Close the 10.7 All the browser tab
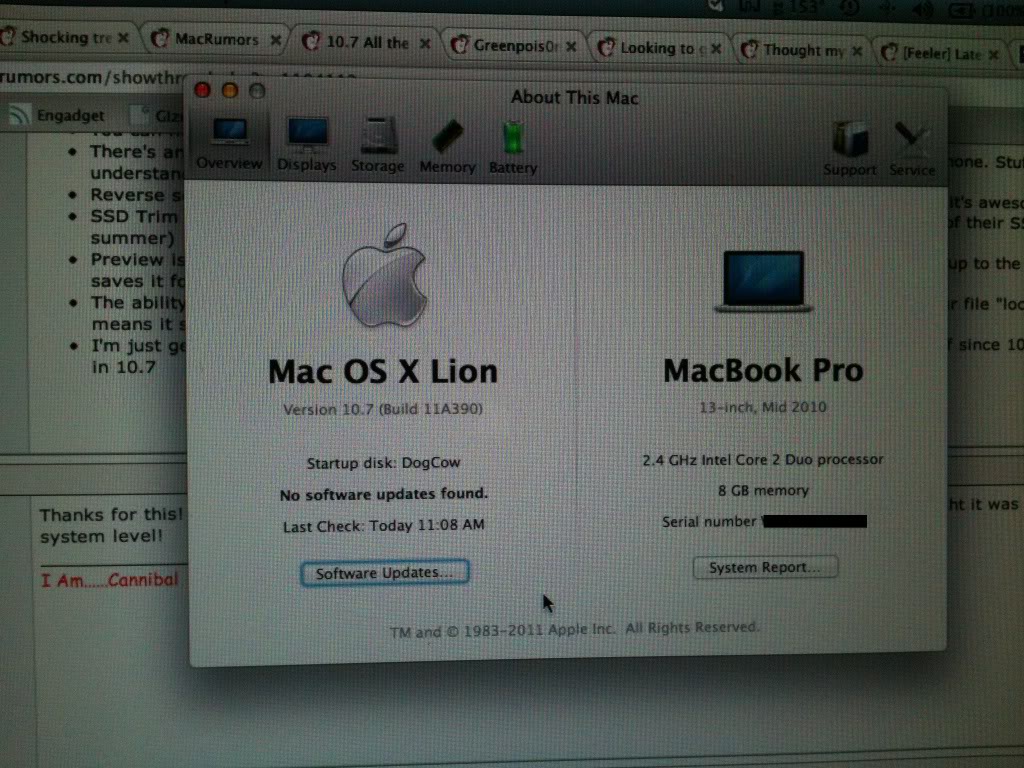The height and width of the screenshot is (768, 1024). (425, 44)
